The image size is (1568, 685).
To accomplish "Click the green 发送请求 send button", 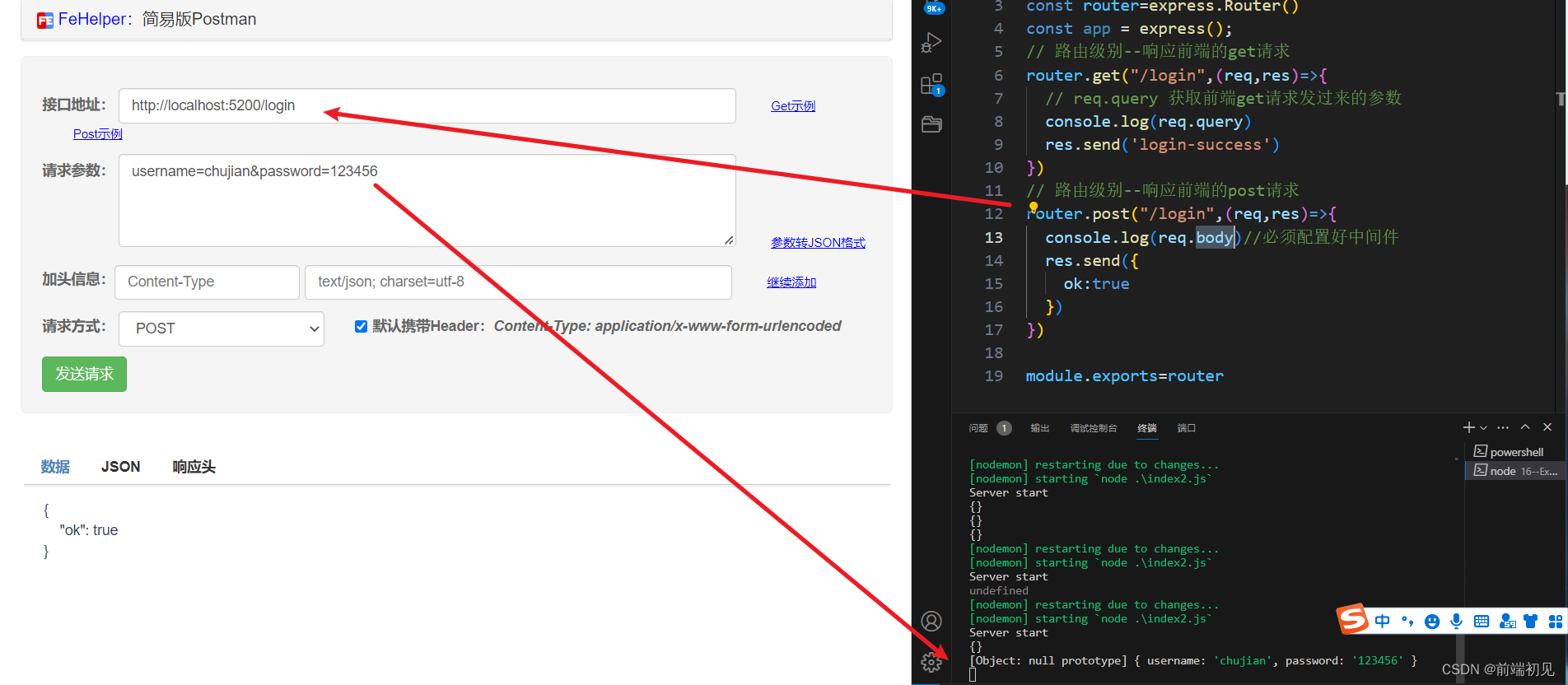I will 84,374.
